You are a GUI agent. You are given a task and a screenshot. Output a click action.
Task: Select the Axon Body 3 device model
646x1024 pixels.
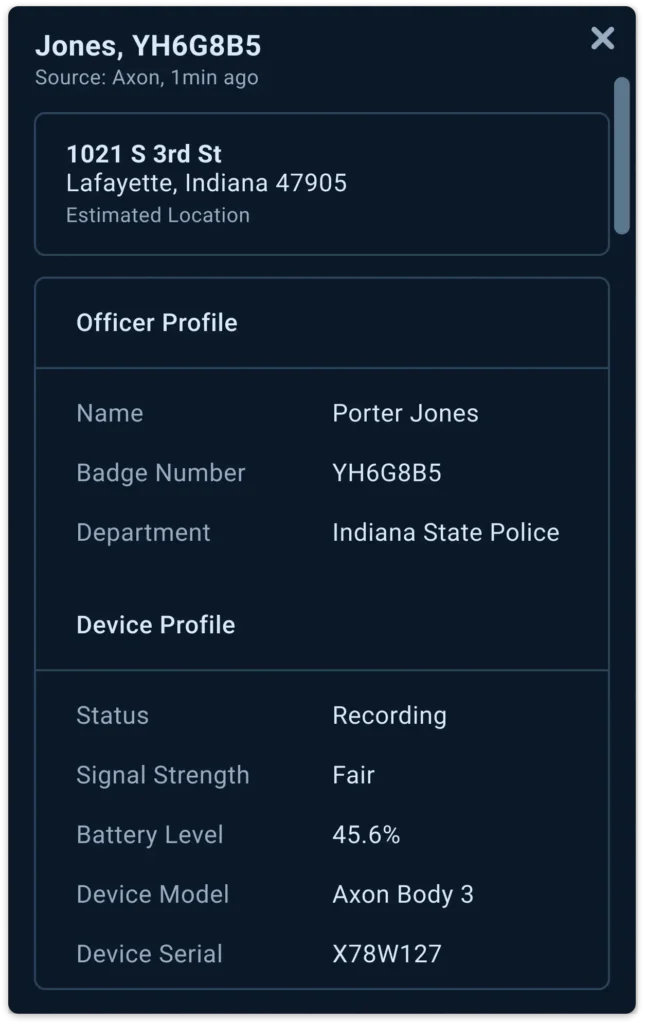point(402,894)
